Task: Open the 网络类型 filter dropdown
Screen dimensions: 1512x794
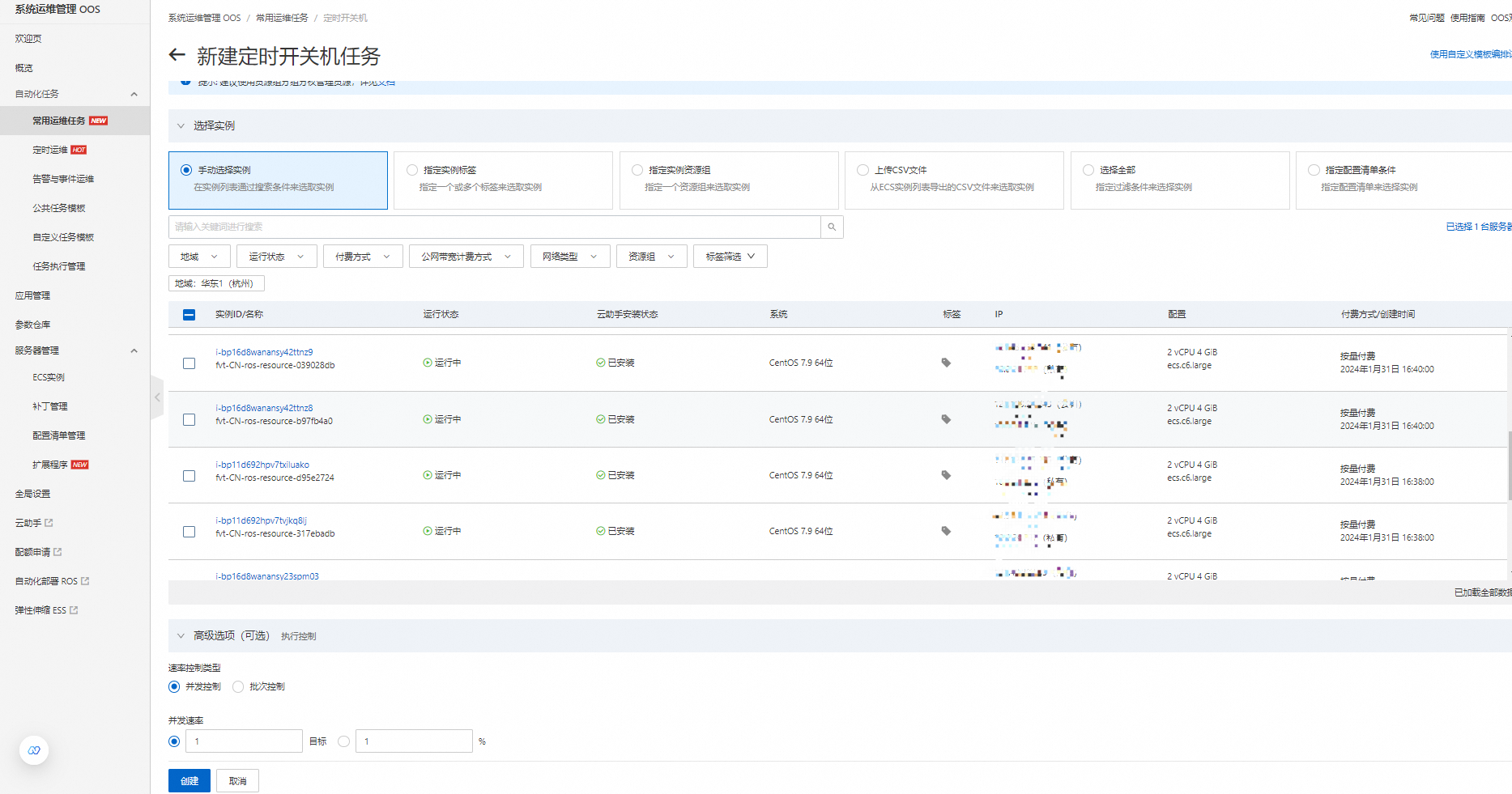Action: point(570,257)
